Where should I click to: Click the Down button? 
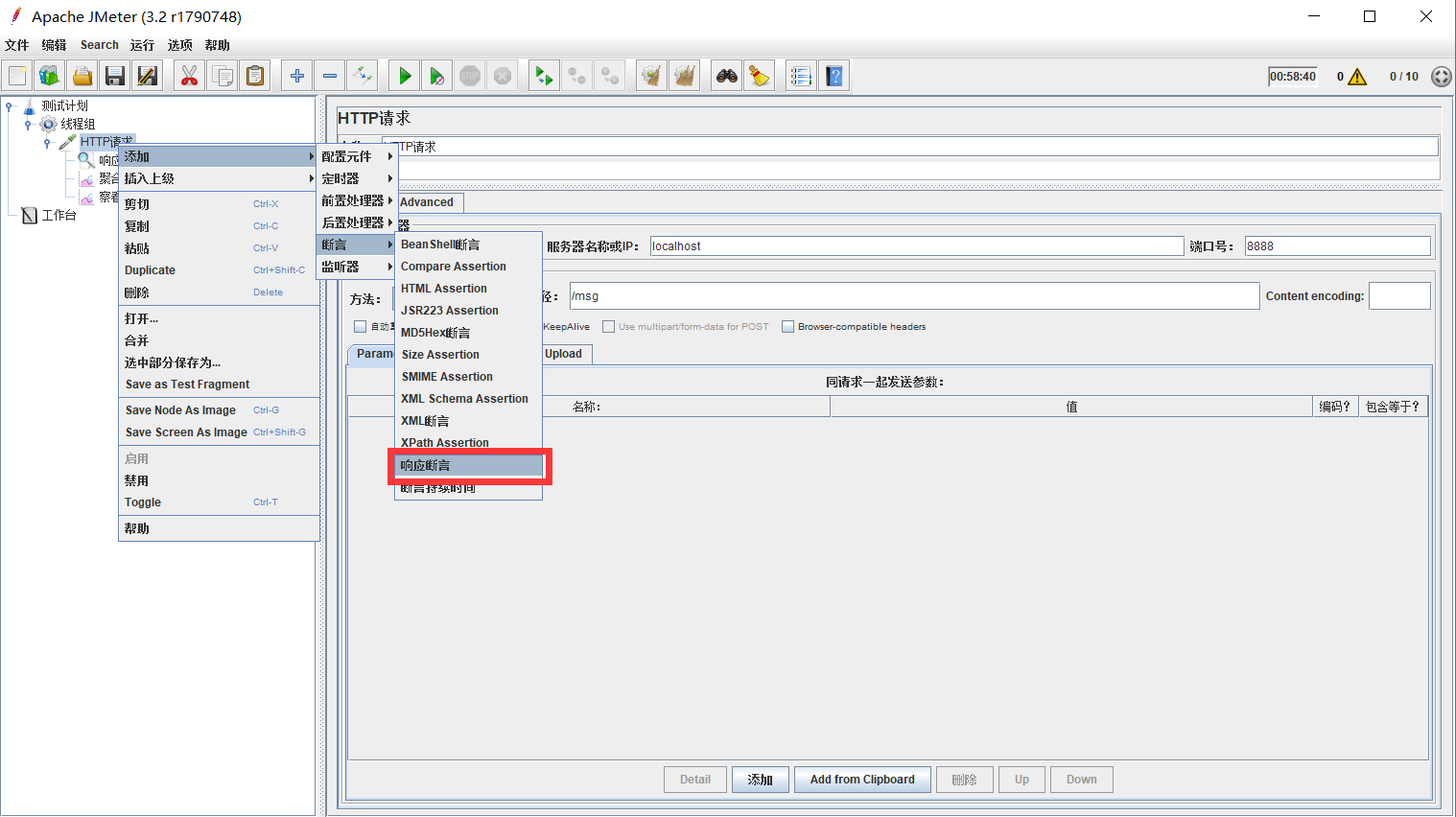click(x=1082, y=780)
